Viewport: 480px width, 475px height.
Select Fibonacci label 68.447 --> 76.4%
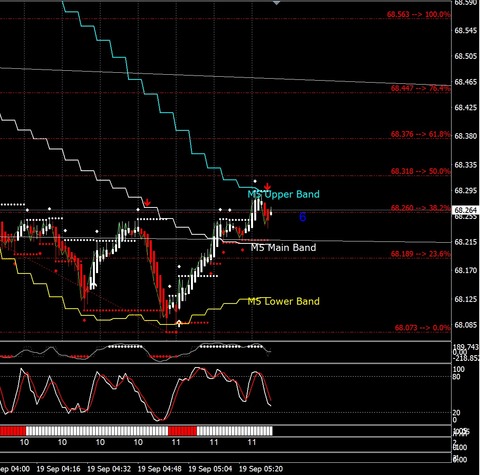click(x=420, y=88)
